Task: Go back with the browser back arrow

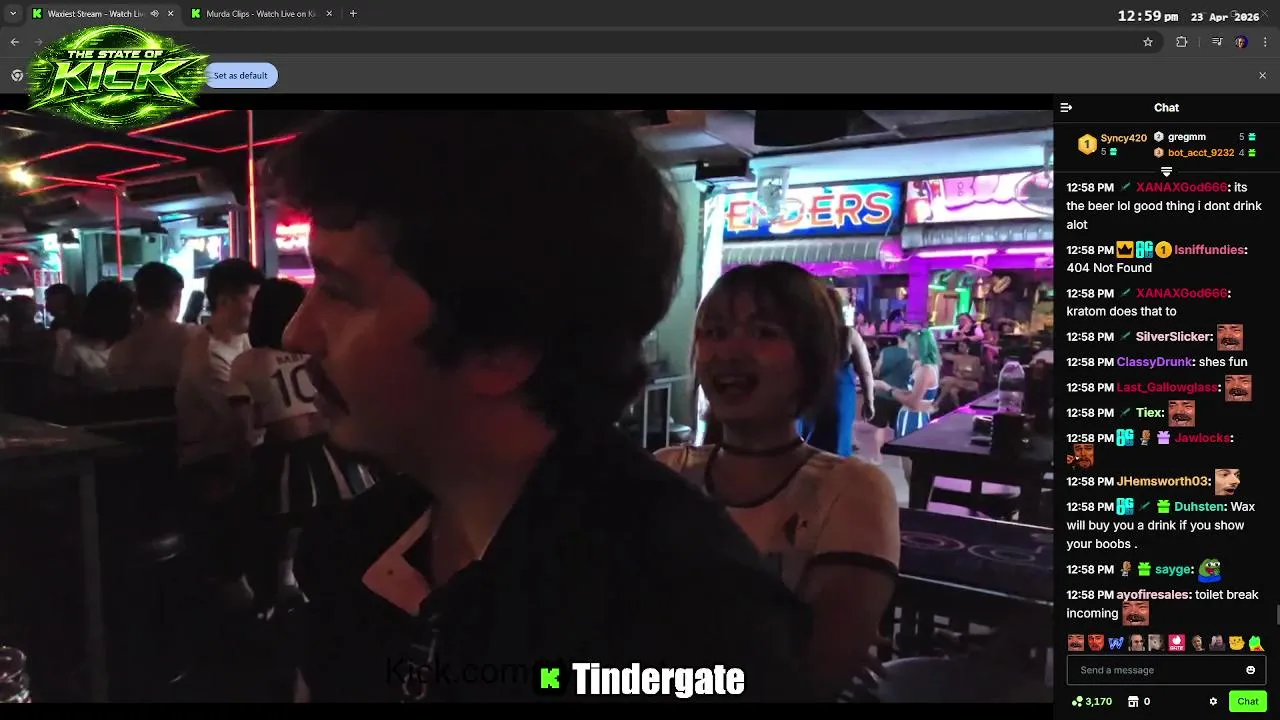Action: [x=15, y=42]
